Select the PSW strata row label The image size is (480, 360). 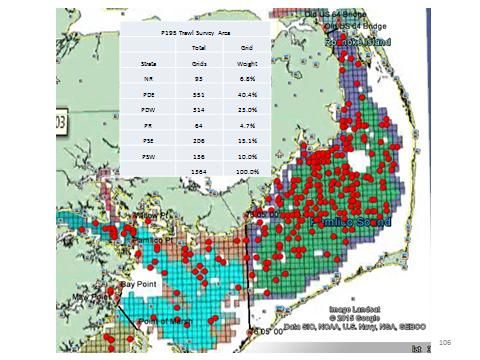(x=148, y=157)
